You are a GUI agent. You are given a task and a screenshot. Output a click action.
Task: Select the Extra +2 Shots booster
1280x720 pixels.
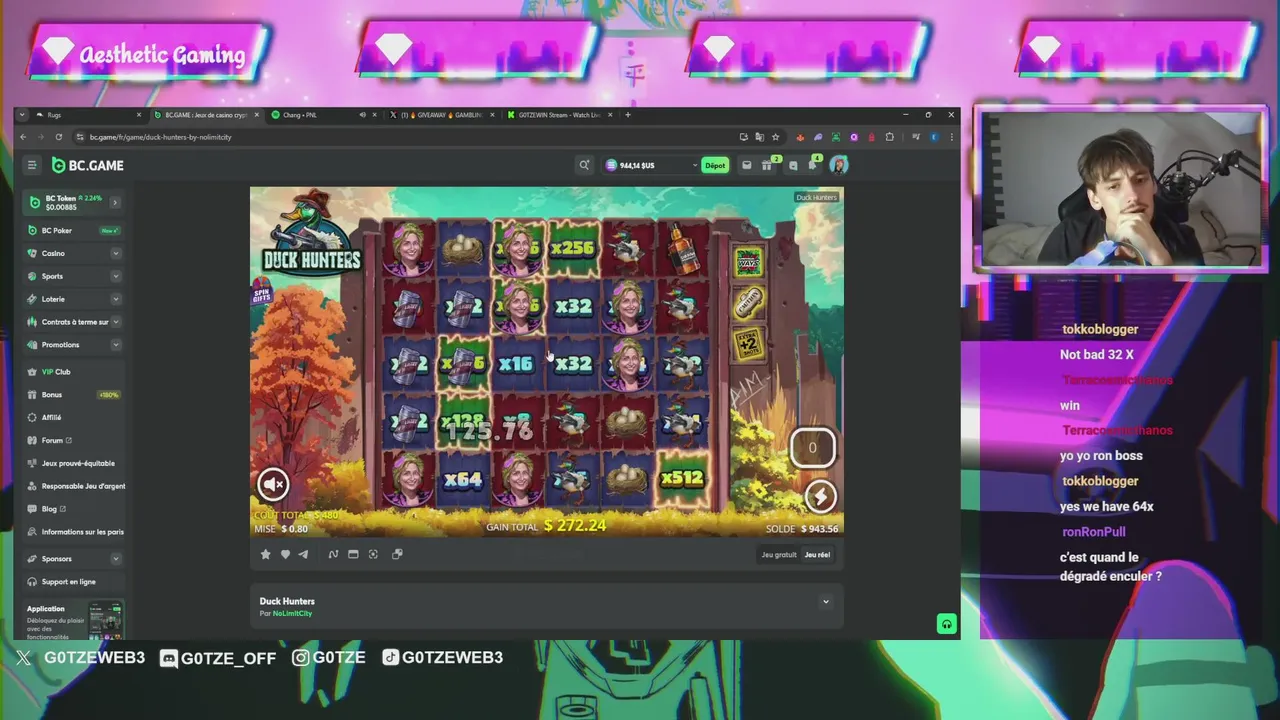pos(749,344)
